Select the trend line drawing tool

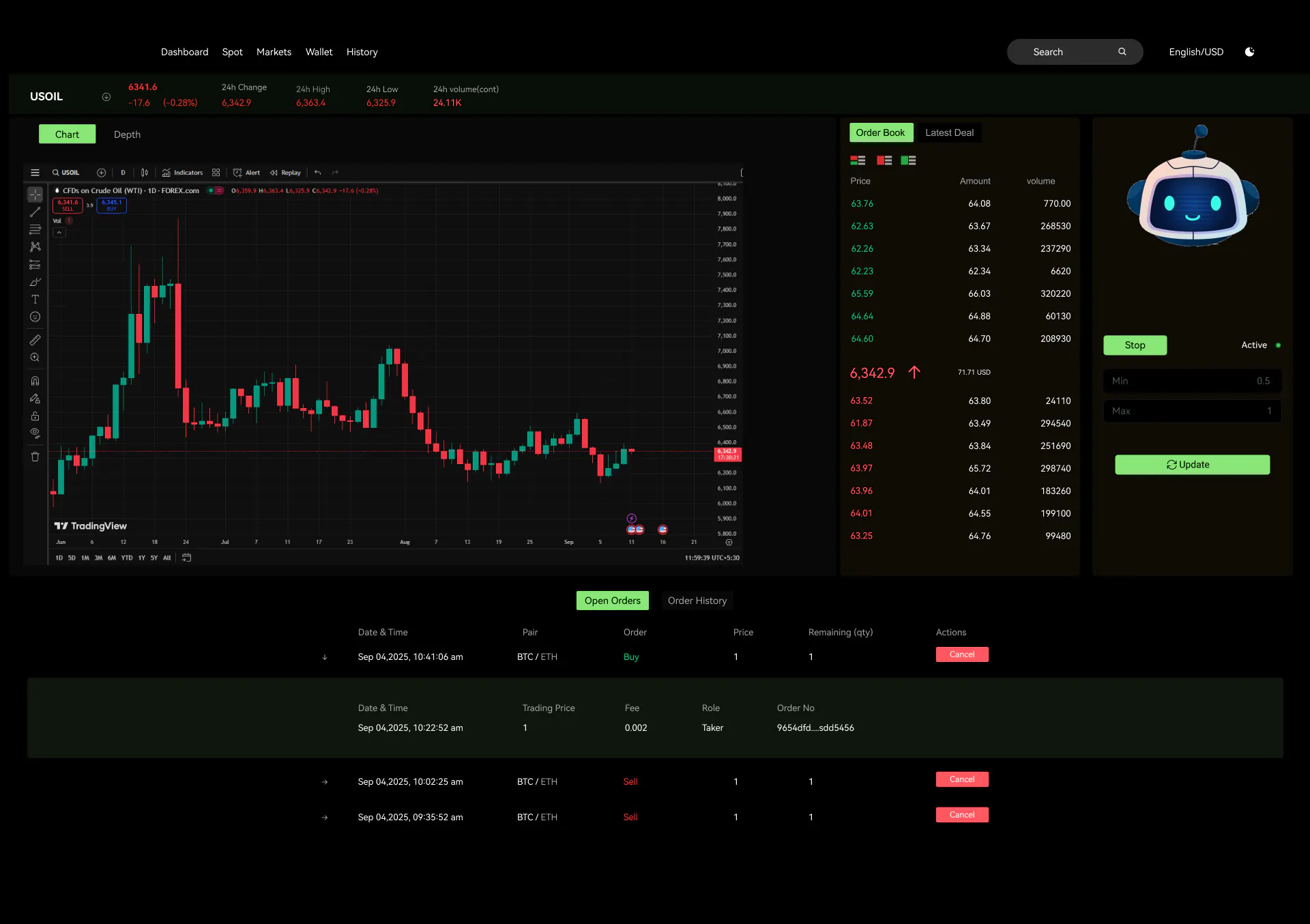(35, 212)
